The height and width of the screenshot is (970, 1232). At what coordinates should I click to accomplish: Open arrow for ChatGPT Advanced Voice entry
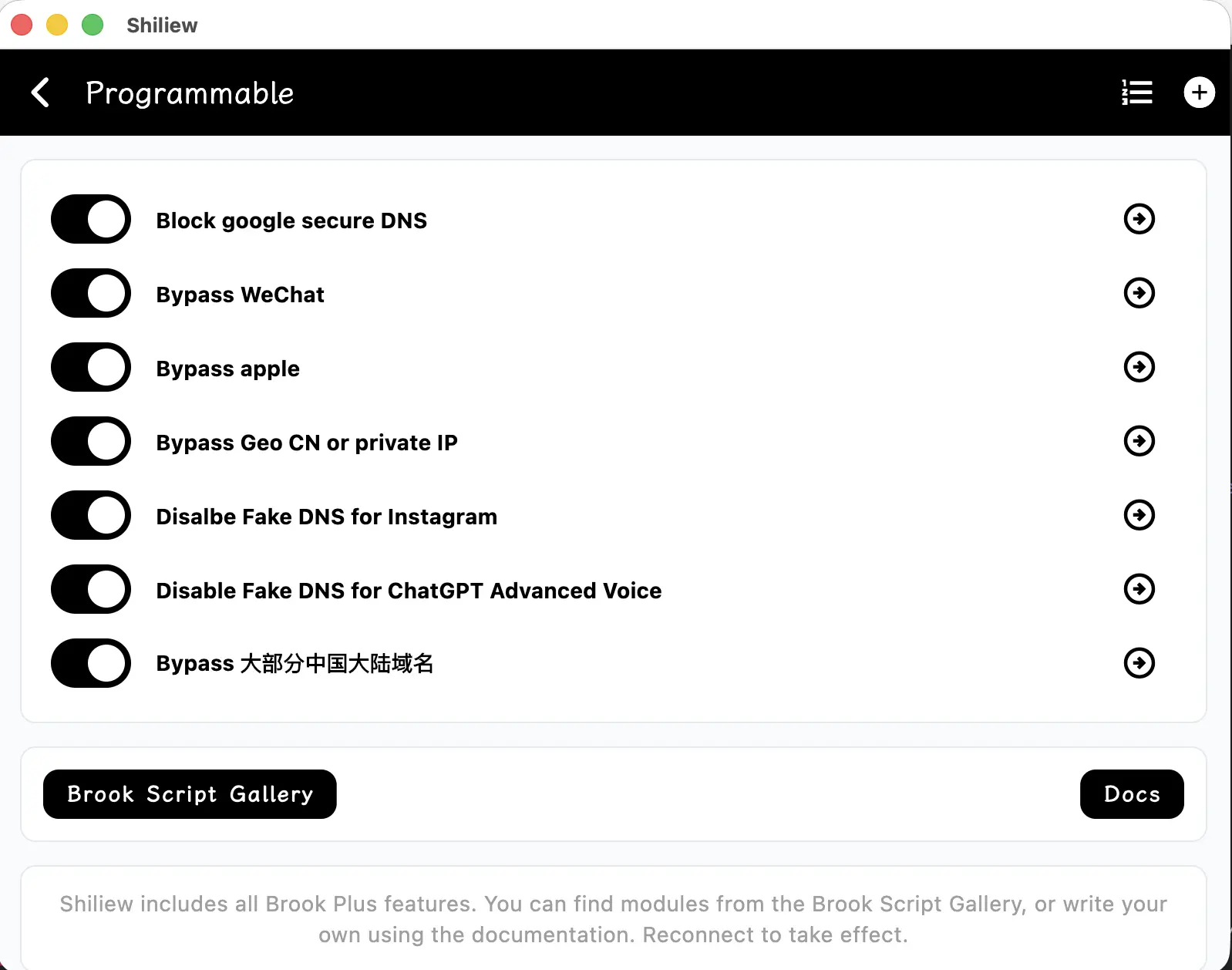click(x=1139, y=589)
